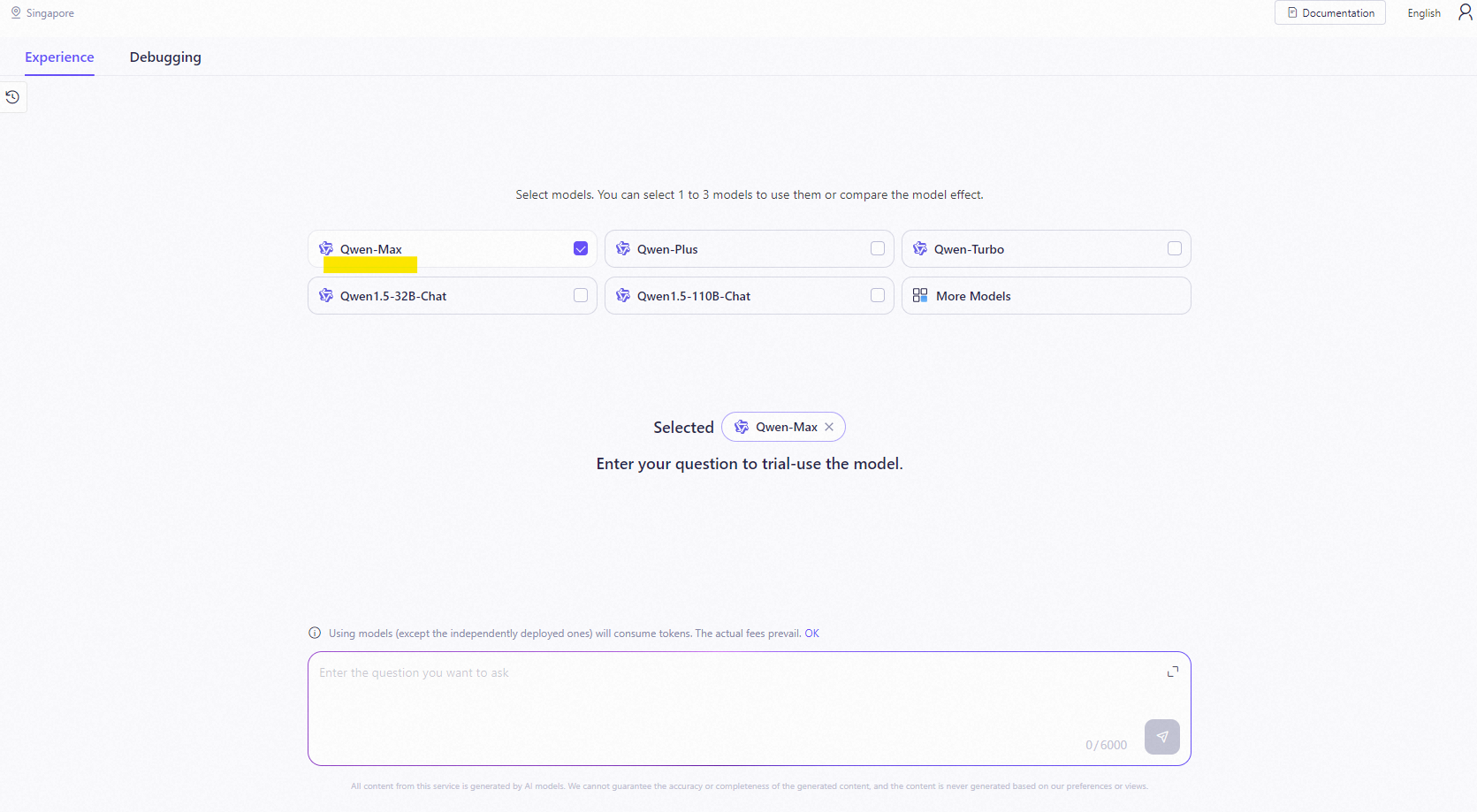
Task: Open the English language dropdown
Action: pyautogui.click(x=1424, y=13)
